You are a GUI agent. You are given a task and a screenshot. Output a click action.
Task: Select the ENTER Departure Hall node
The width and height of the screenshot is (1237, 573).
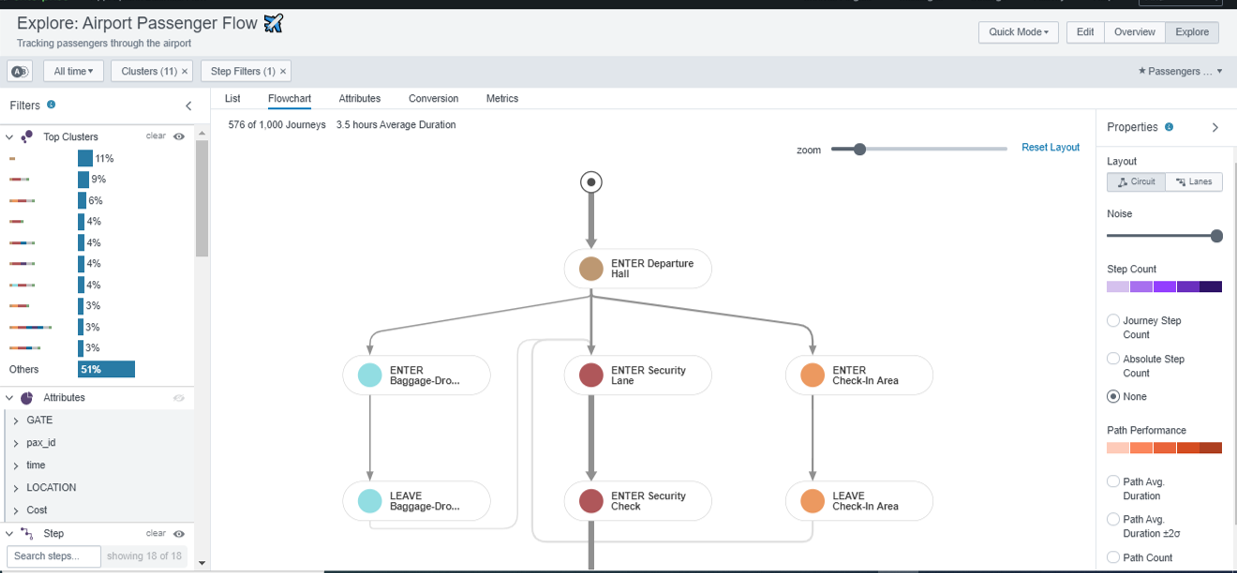pos(637,268)
